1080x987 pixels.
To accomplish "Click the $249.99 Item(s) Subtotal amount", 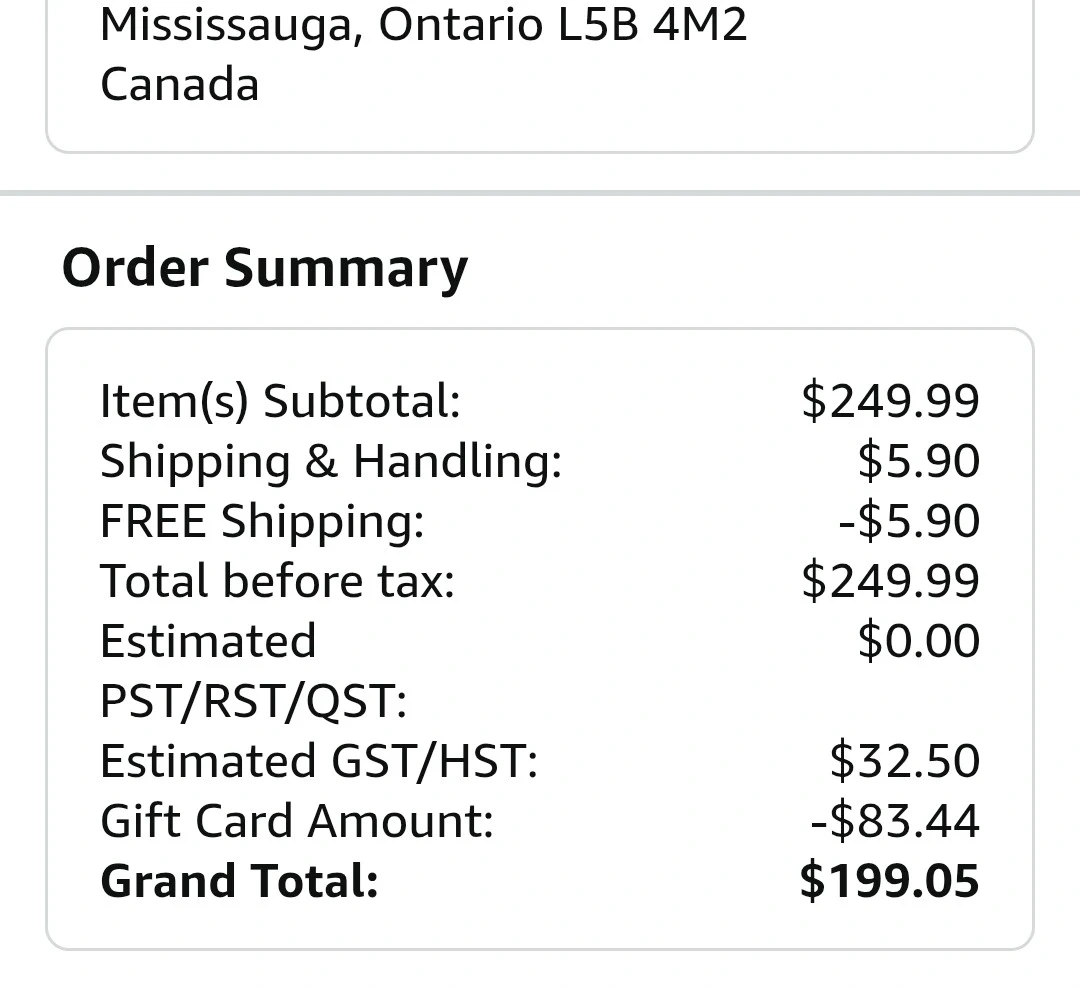I will (x=890, y=401).
